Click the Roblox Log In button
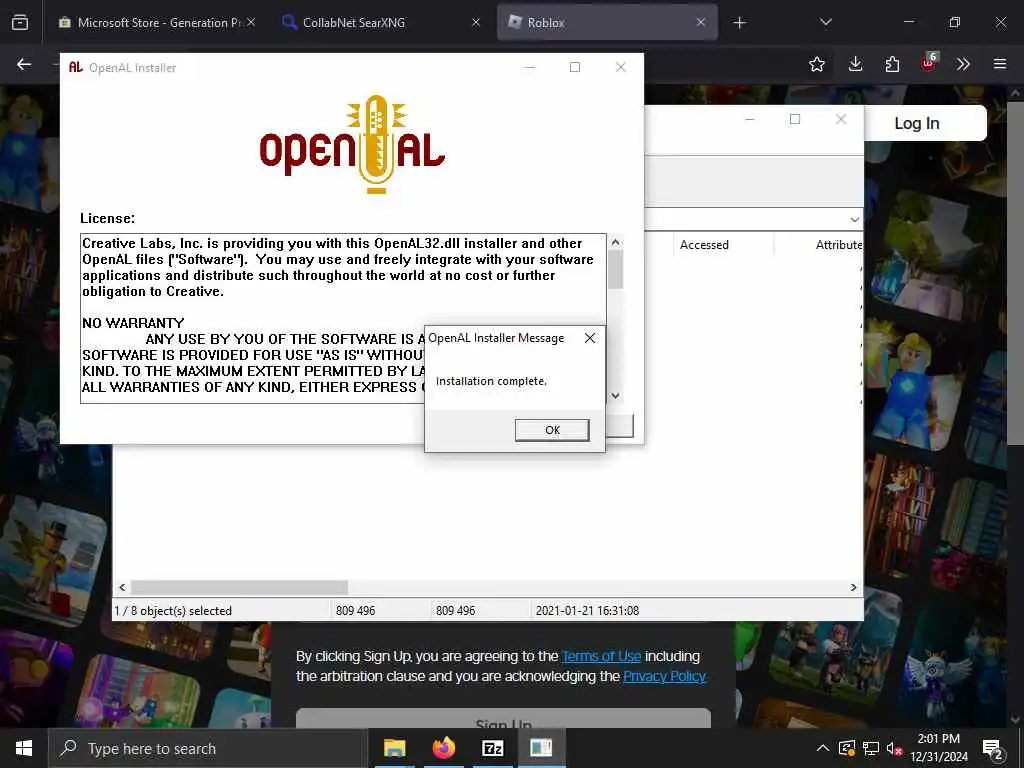 click(916, 123)
